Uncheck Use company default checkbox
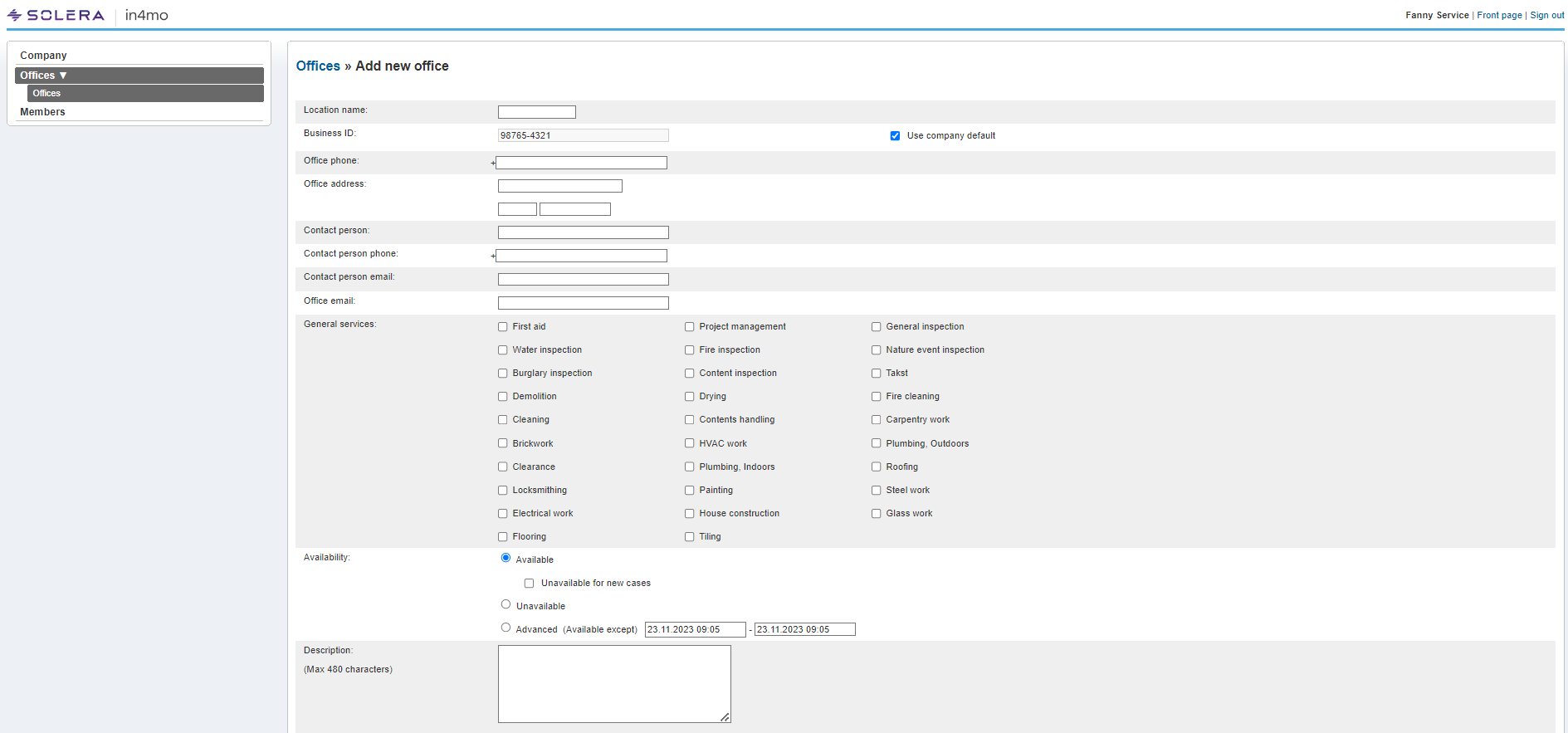The width and height of the screenshot is (1568, 733). point(895,136)
